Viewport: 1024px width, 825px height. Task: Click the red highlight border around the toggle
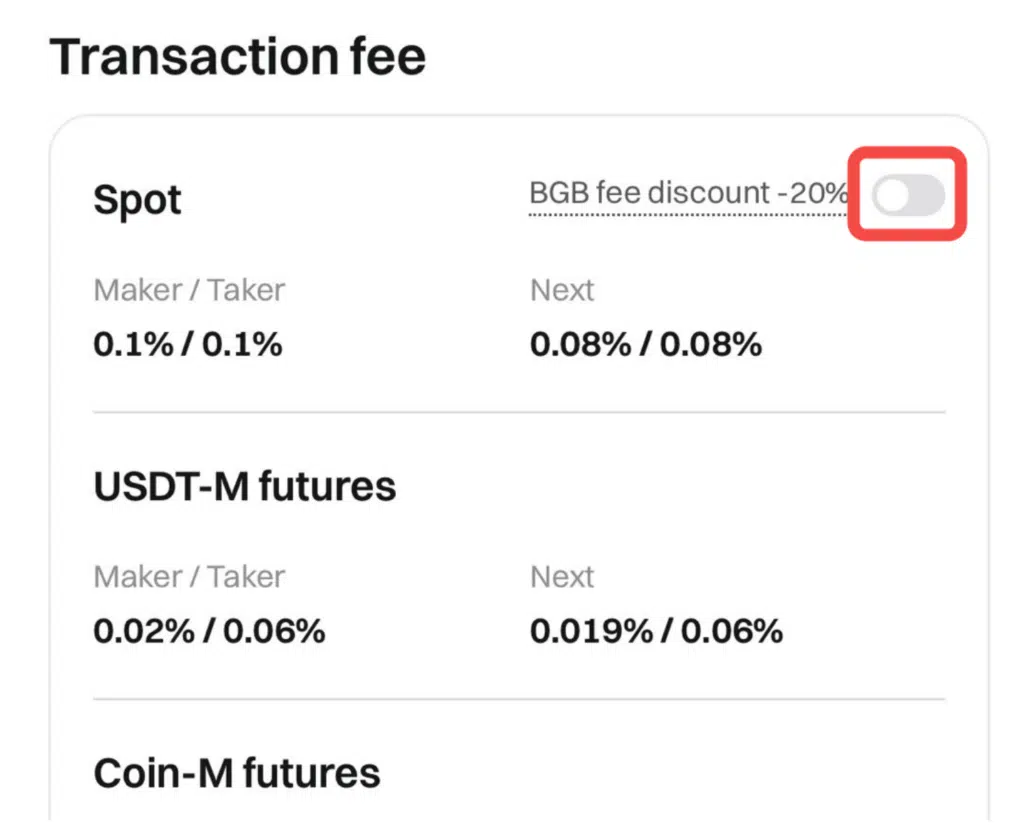(x=908, y=152)
